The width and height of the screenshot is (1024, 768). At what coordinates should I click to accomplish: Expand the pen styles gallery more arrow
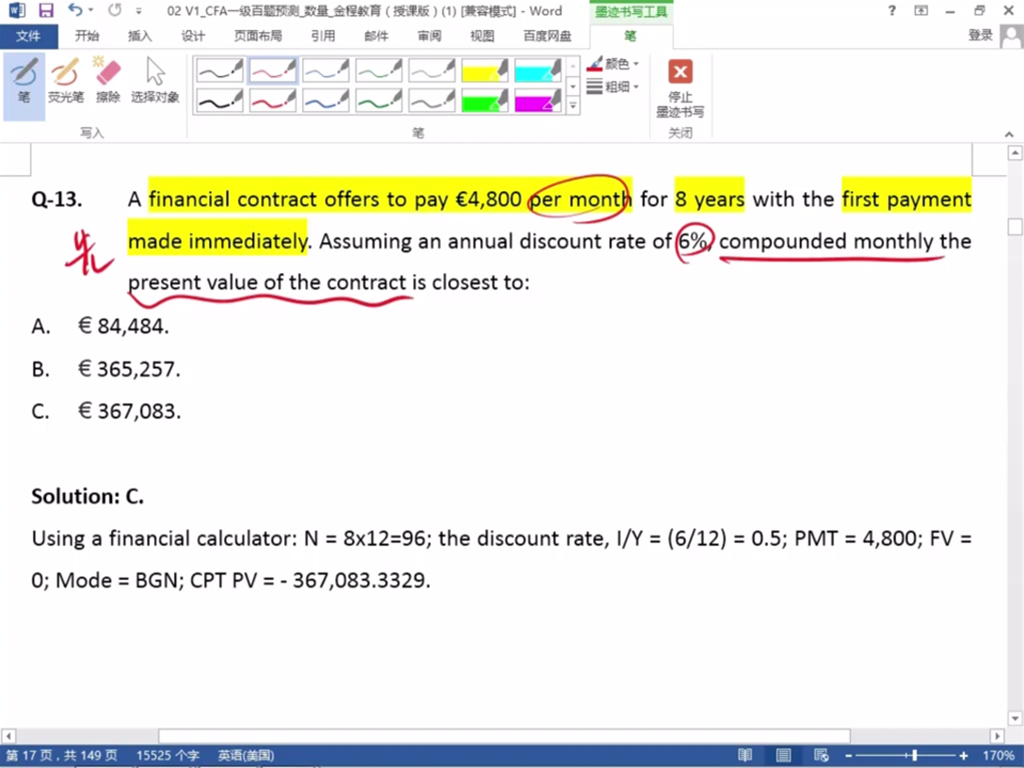click(x=573, y=104)
